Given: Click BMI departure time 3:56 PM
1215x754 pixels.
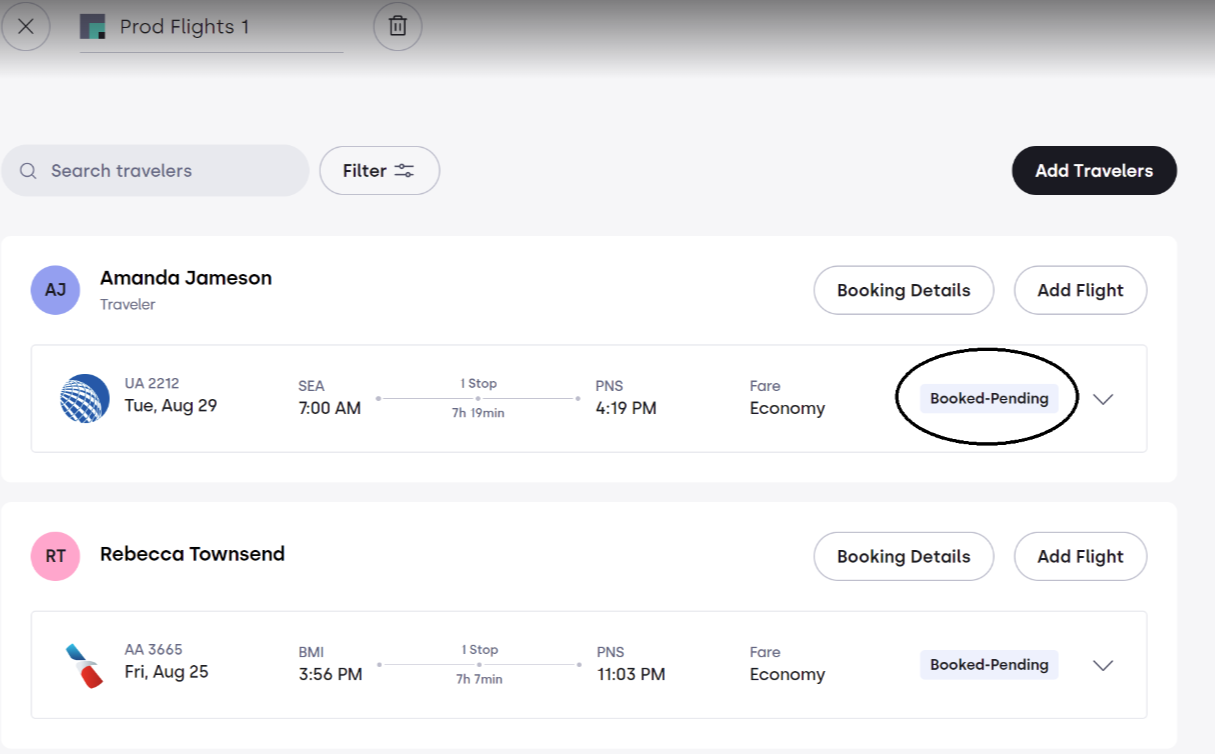Looking at the screenshot, I should [330, 675].
